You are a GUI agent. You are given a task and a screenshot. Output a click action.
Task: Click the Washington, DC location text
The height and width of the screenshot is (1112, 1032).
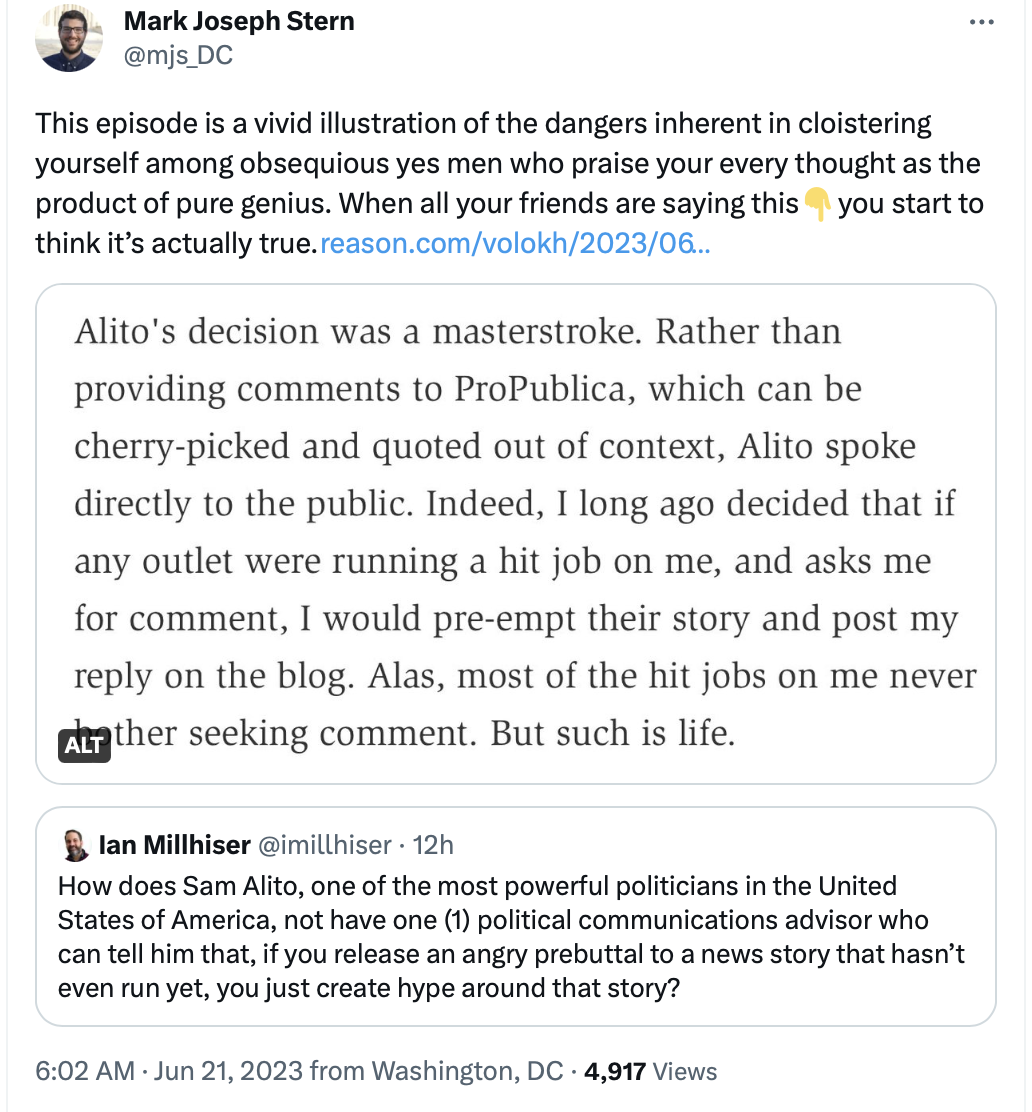[467, 1071]
